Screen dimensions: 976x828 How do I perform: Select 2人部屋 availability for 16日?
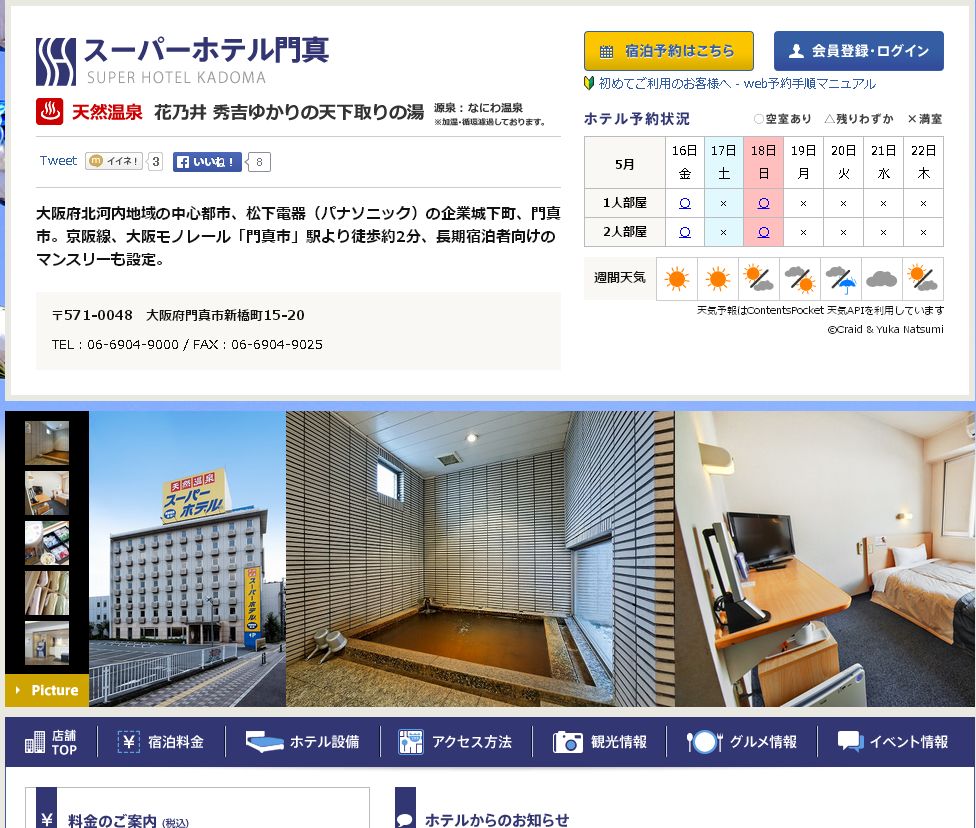coord(685,232)
